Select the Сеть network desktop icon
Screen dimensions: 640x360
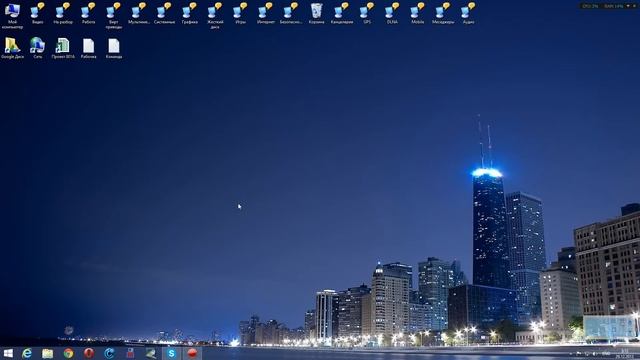[38, 48]
